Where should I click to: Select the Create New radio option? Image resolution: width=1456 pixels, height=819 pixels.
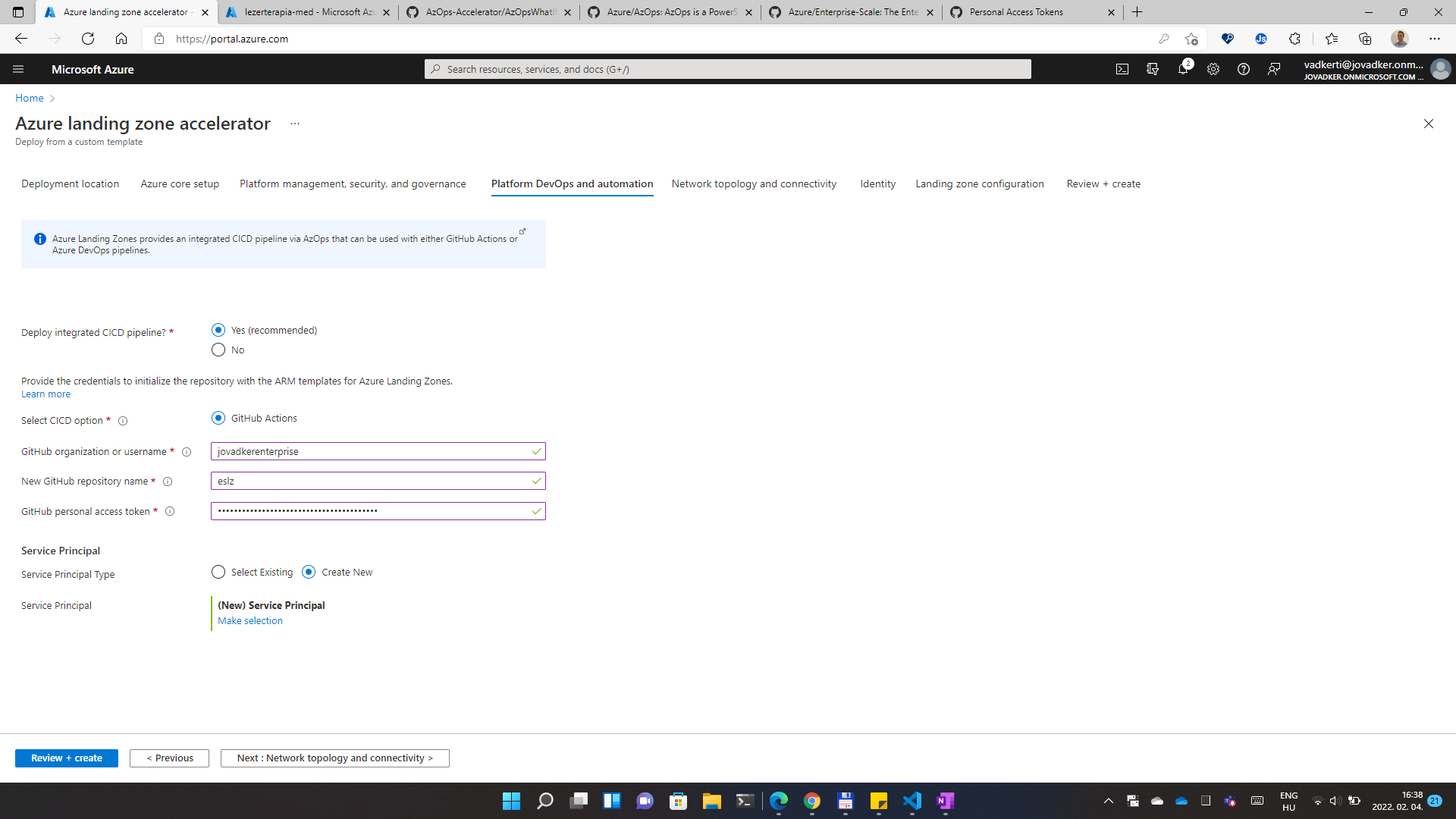point(309,573)
